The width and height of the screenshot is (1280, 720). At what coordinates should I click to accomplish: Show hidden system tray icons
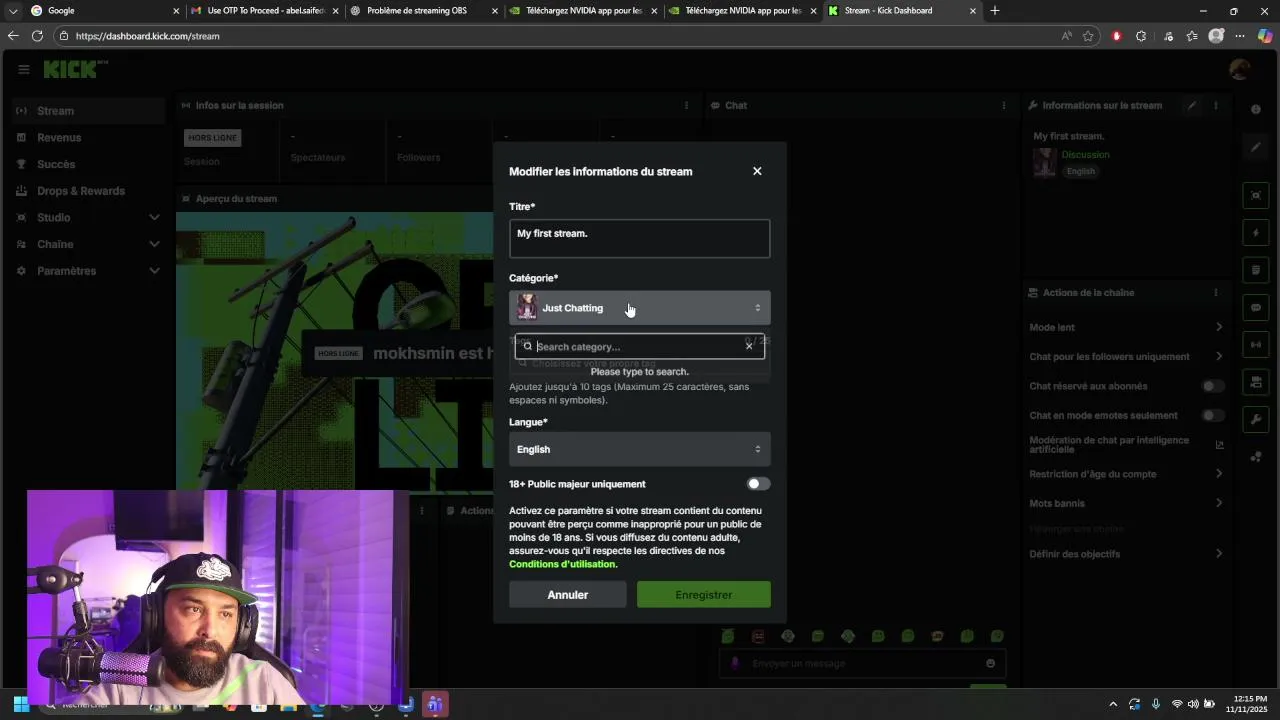1113,704
